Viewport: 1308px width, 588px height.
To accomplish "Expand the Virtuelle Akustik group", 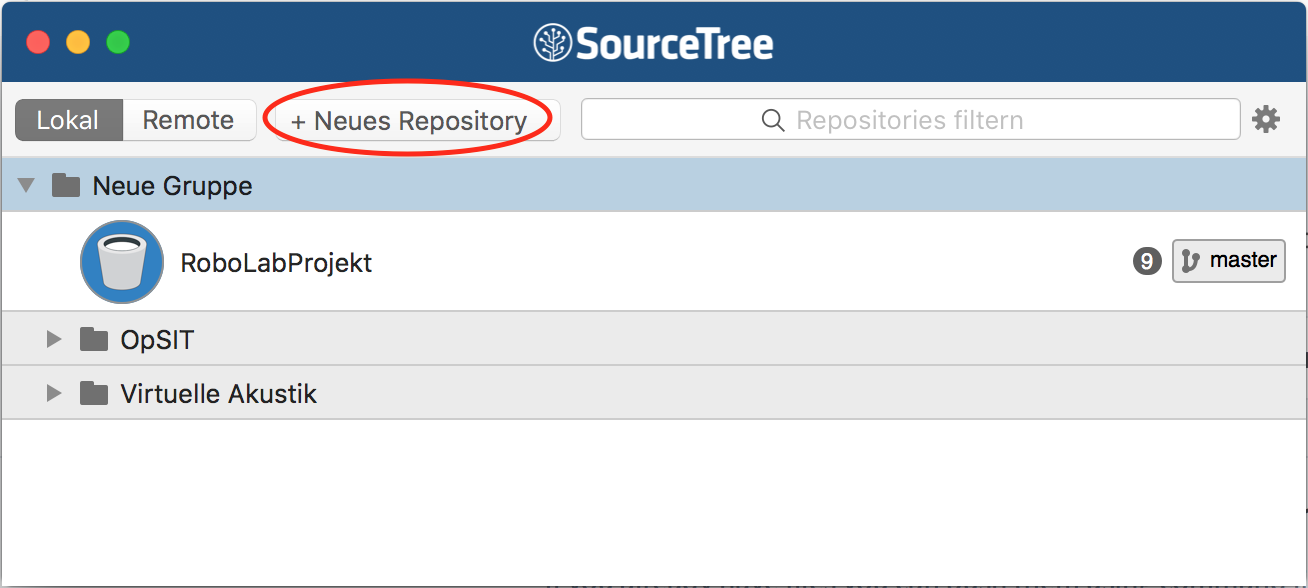I will coord(54,393).
